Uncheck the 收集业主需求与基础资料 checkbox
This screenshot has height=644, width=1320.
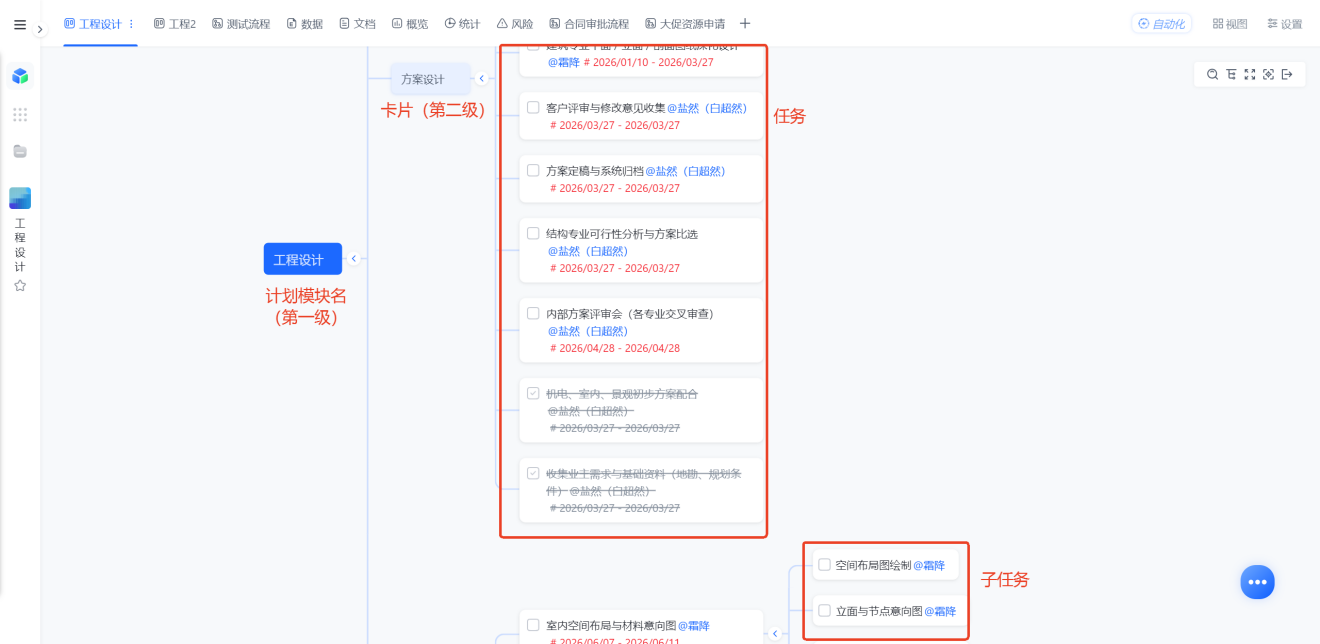(x=533, y=474)
